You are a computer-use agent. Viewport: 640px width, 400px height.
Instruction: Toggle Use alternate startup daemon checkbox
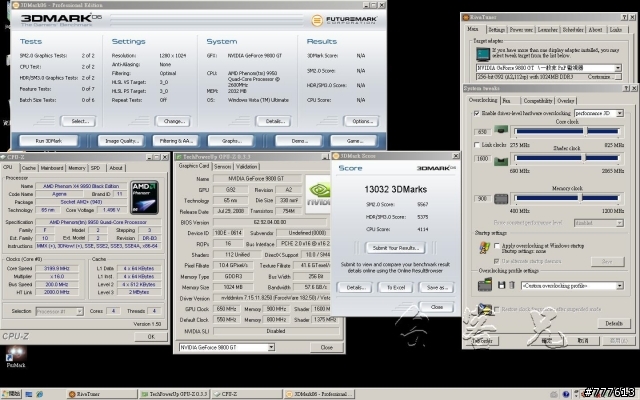point(497,261)
